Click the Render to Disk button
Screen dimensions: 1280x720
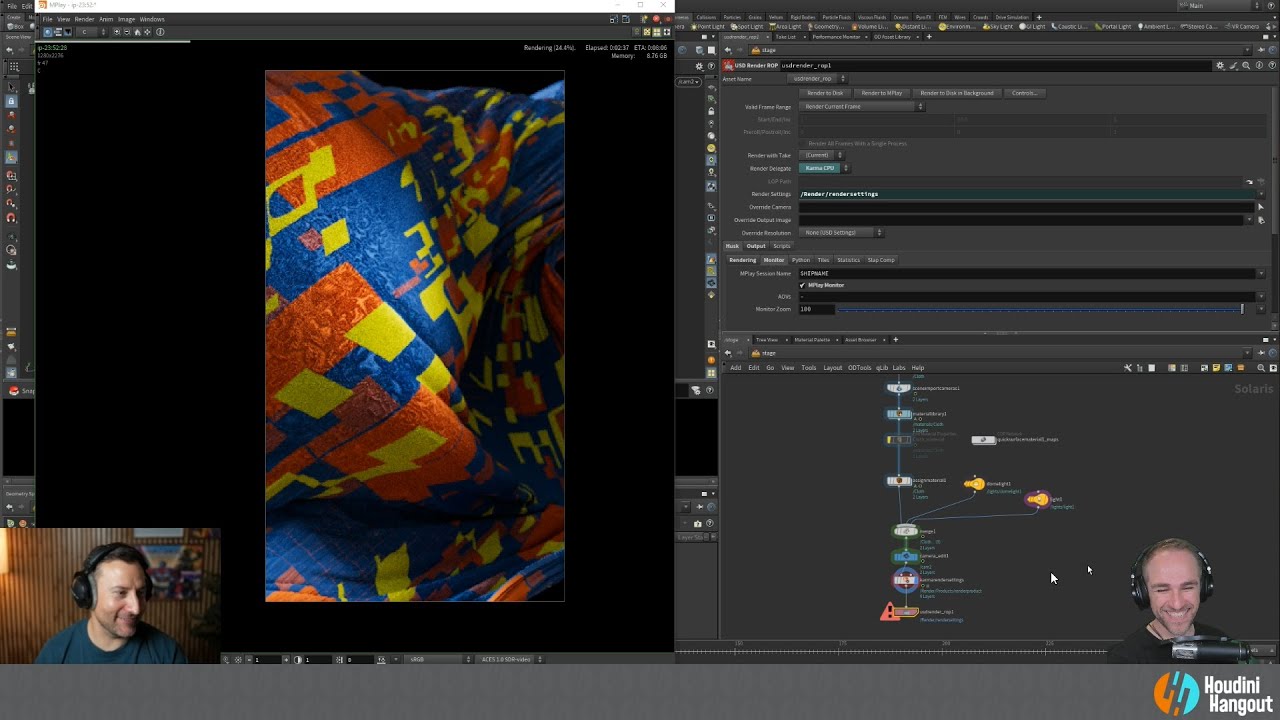pyautogui.click(x=825, y=93)
